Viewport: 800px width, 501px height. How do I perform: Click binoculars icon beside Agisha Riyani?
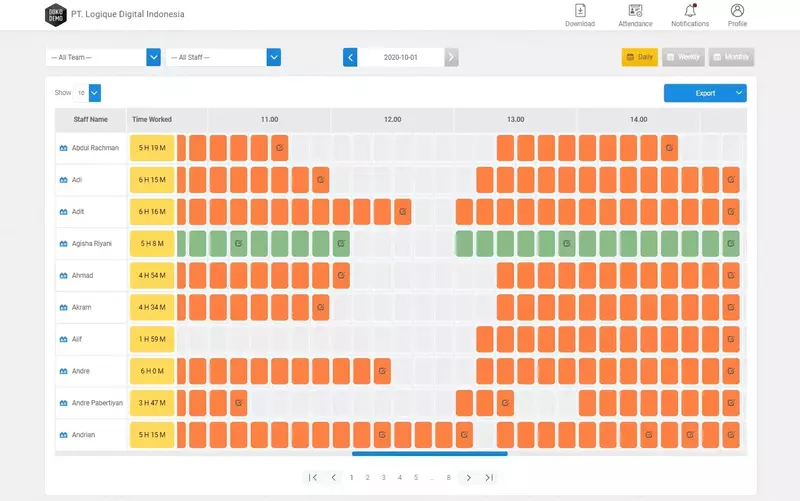[63, 244]
